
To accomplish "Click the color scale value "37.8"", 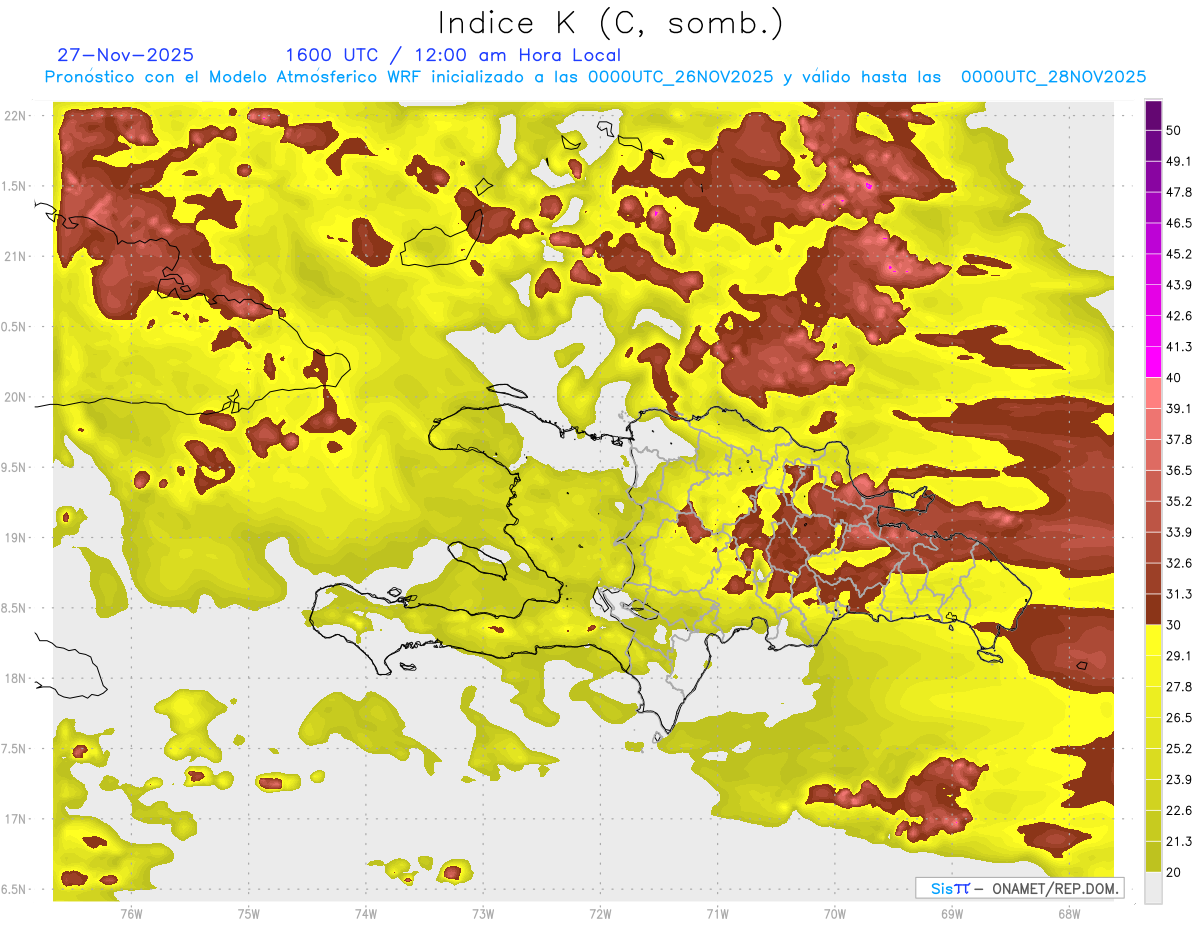I will 1179,439.
